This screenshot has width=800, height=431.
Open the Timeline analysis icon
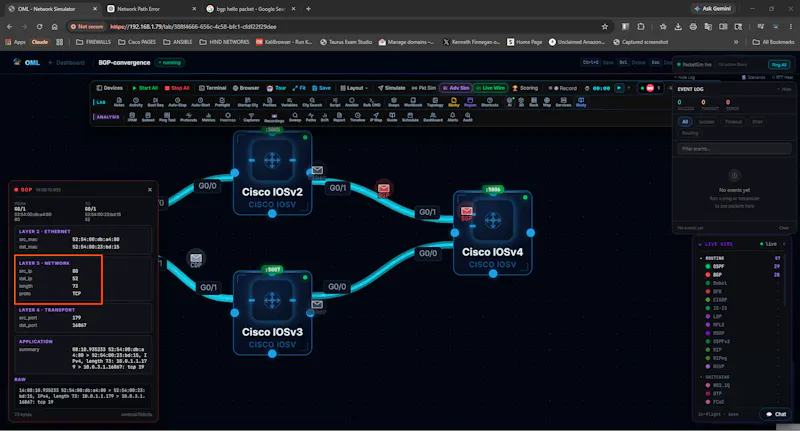pos(358,117)
